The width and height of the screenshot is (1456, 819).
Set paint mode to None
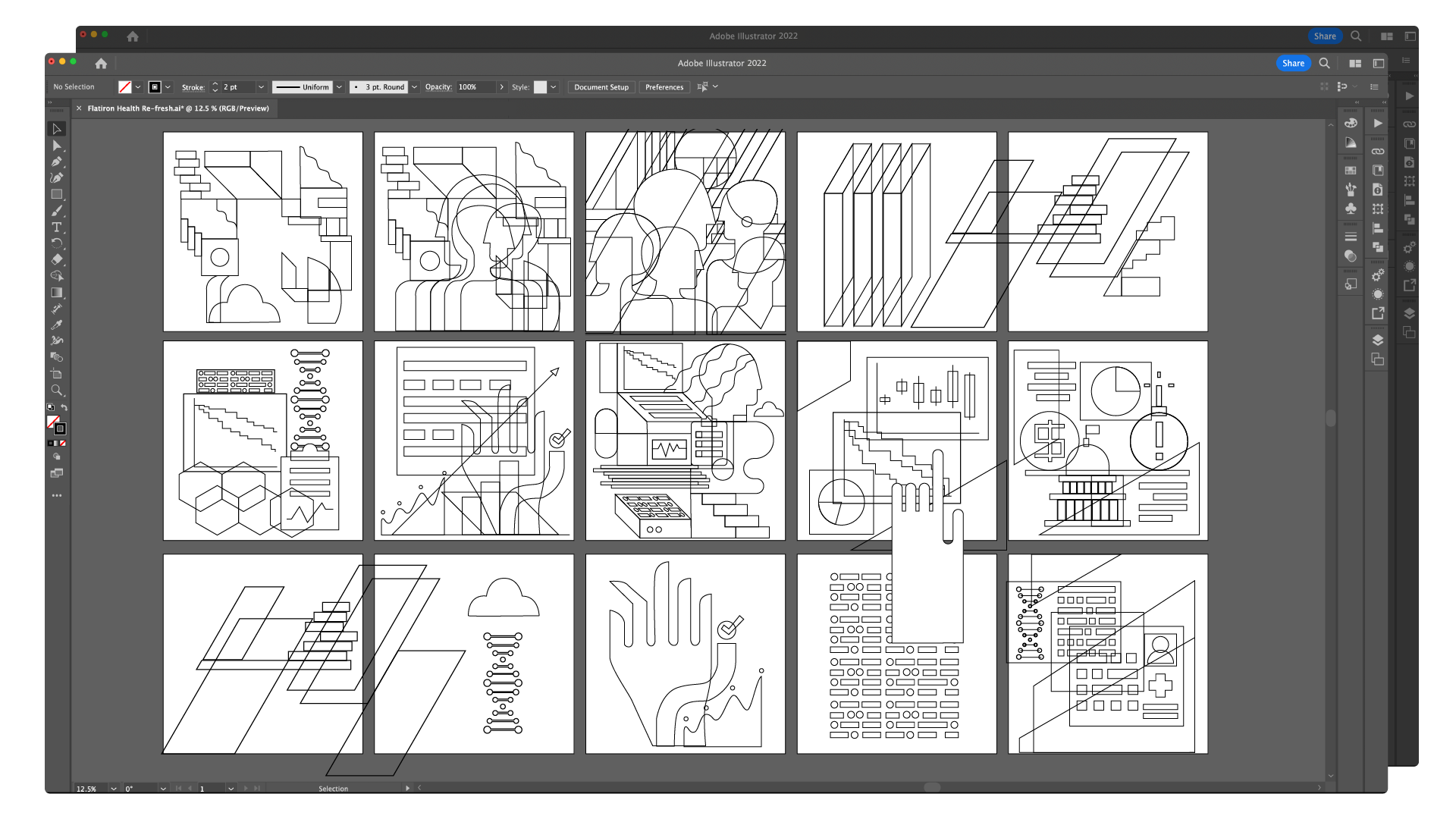(x=63, y=443)
